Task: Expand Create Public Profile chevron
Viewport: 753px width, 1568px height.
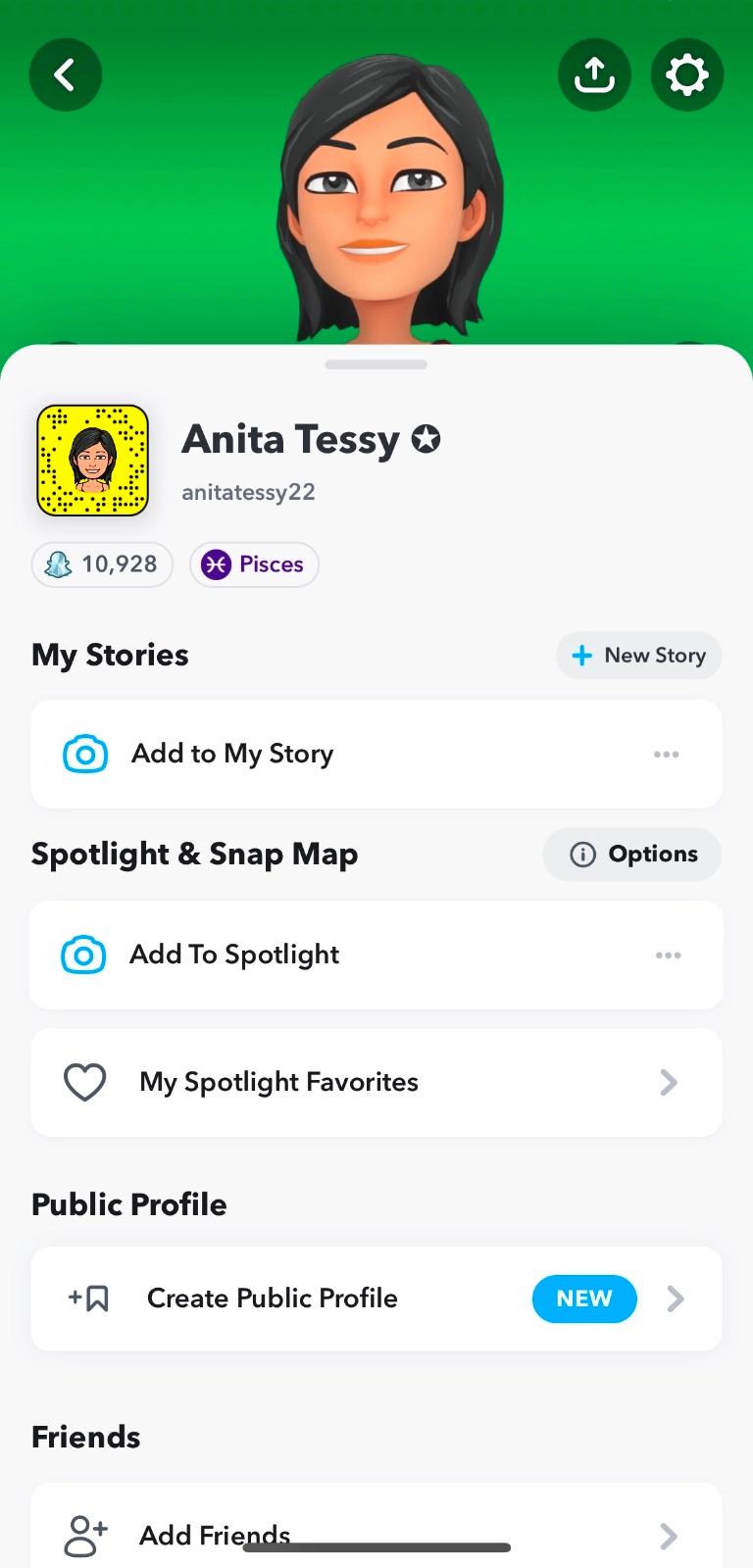Action: (676, 1298)
